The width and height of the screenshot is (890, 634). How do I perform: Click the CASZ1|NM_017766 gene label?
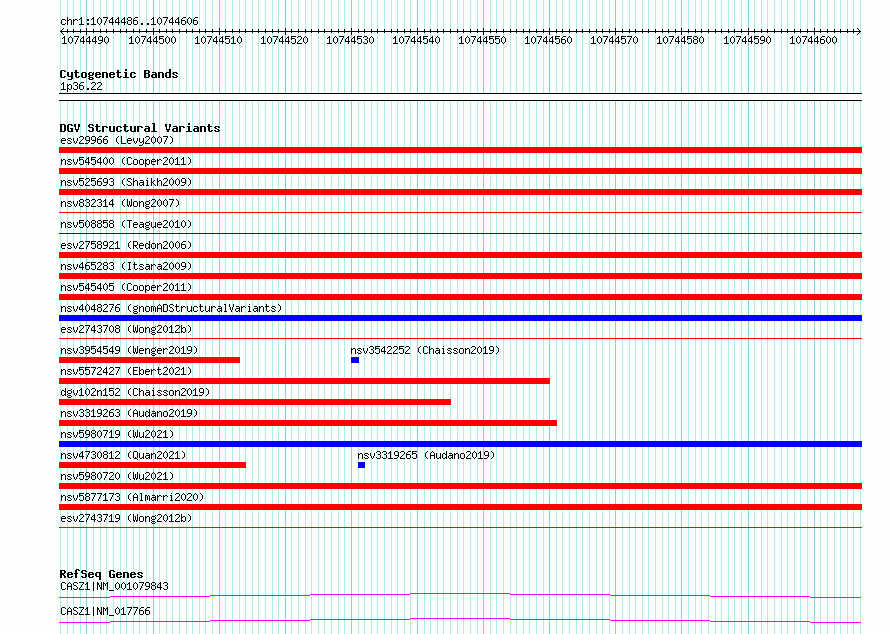pyautogui.click(x=105, y=611)
